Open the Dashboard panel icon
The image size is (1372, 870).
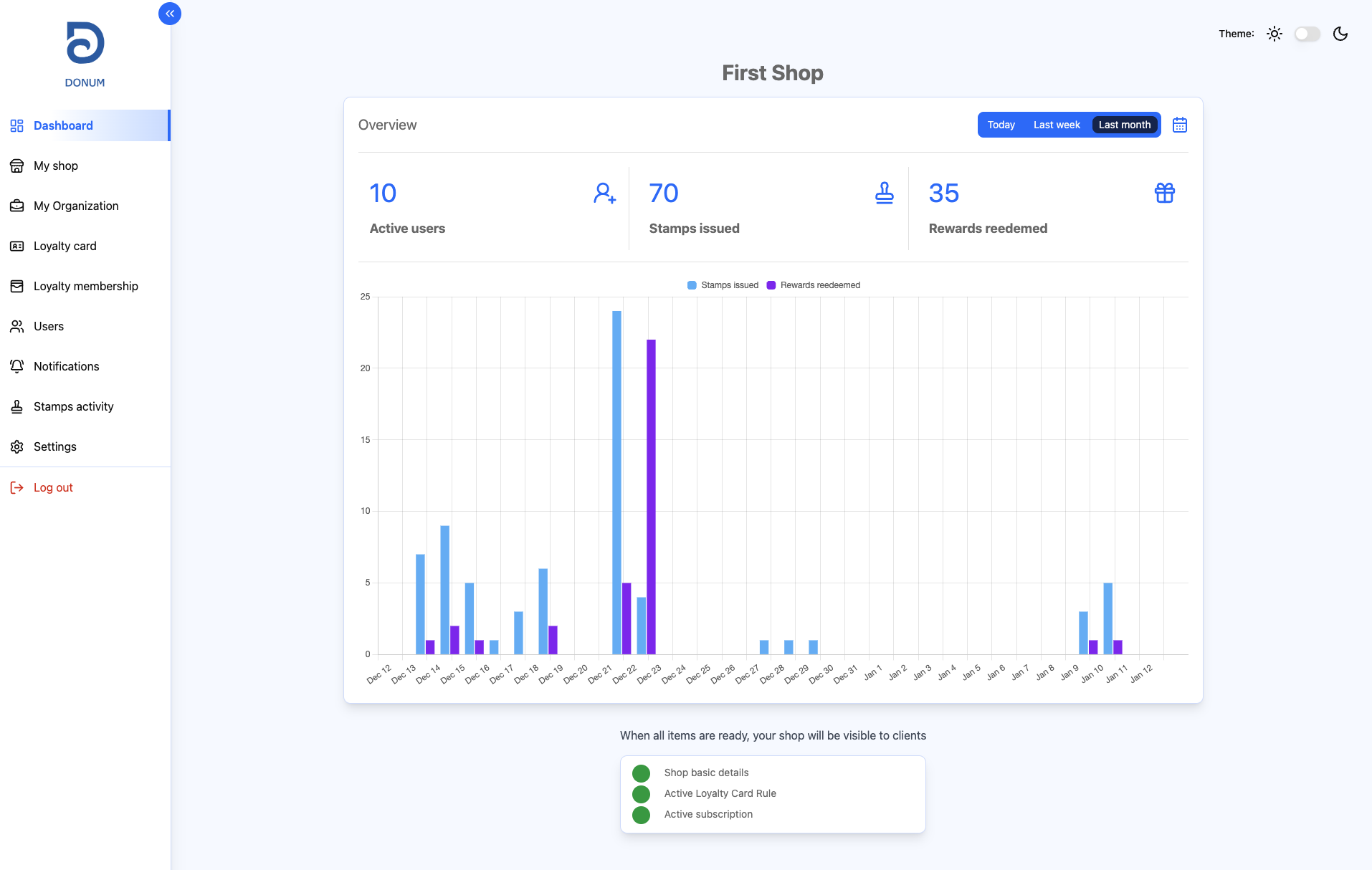pyautogui.click(x=16, y=125)
